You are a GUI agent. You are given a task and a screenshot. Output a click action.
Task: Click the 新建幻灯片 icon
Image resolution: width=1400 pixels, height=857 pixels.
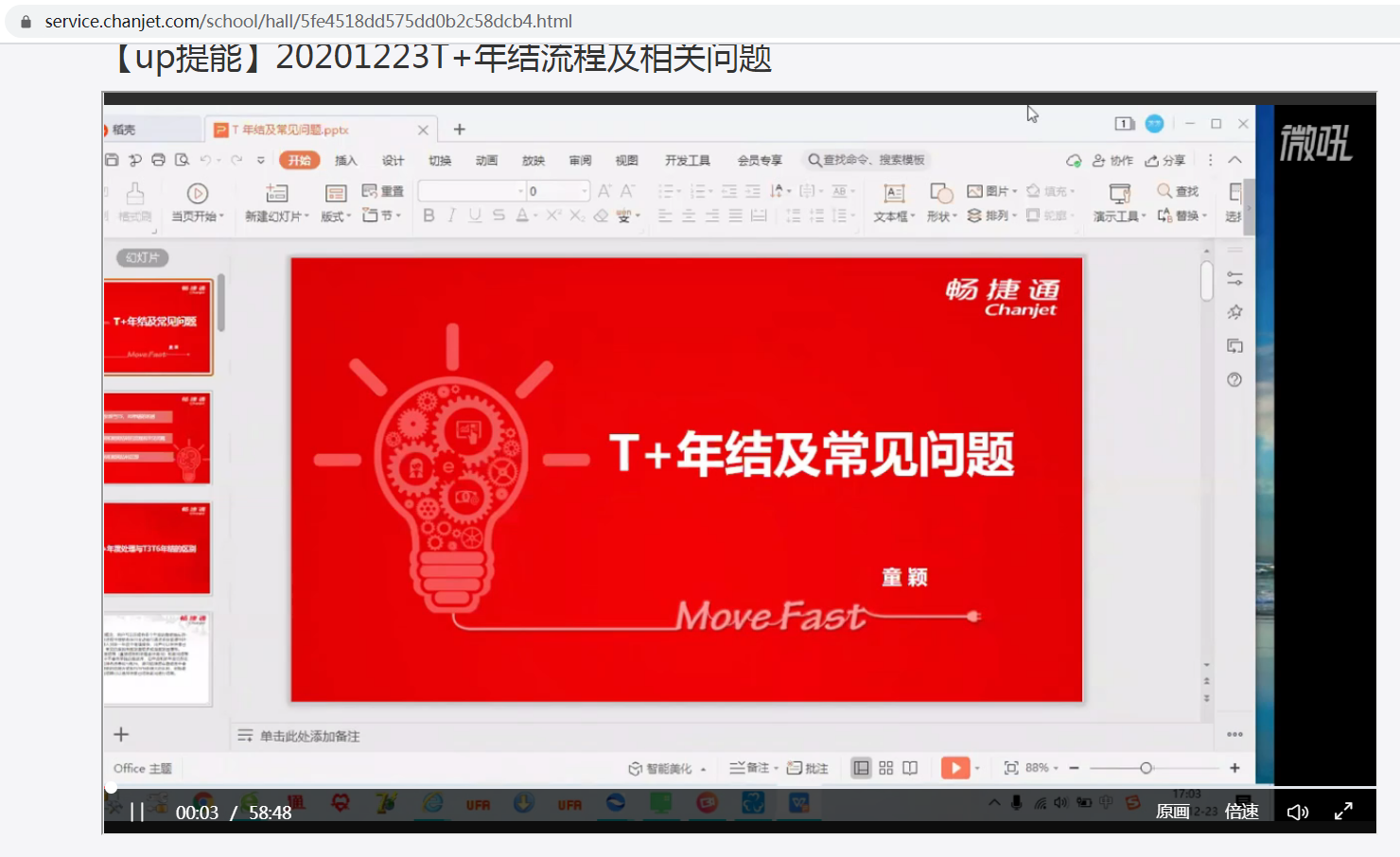click(x=277, y=193)
